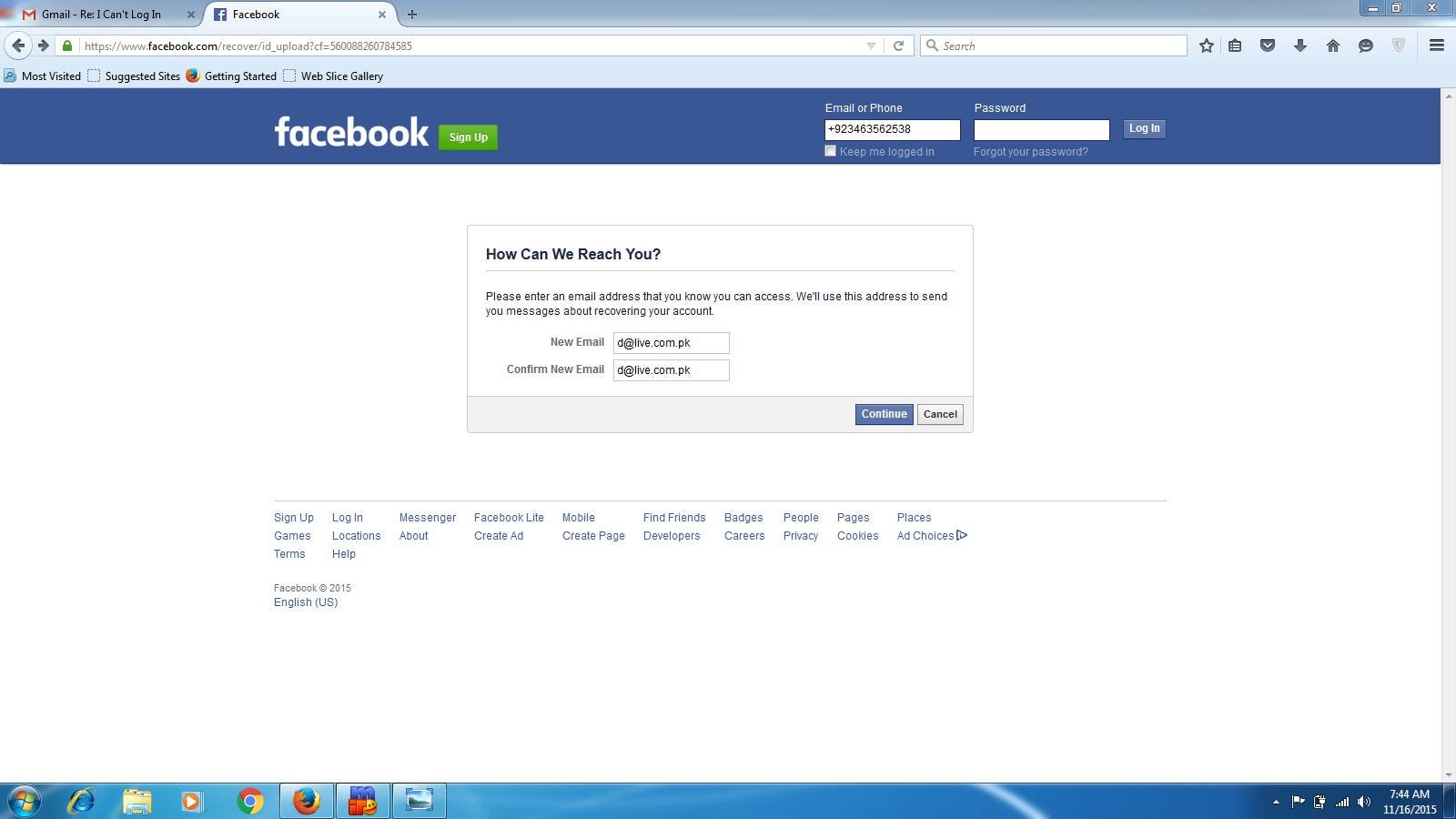This screenshot has width=1456, height=819.
Task: Reload the page with the refresh icon
Action: pos(898,45)
